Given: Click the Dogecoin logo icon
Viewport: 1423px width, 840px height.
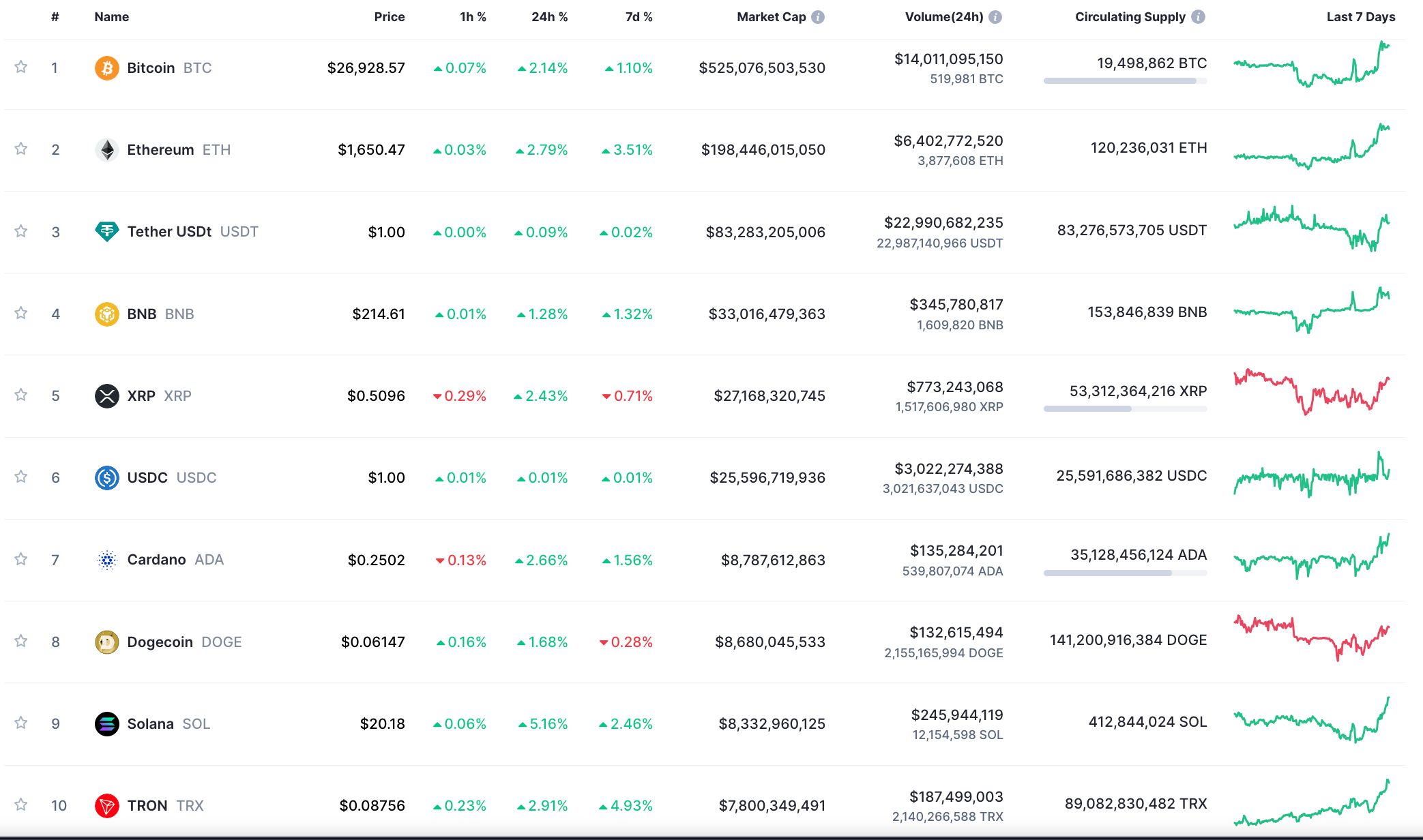Looking at the screenshot, I should [106, 642].
